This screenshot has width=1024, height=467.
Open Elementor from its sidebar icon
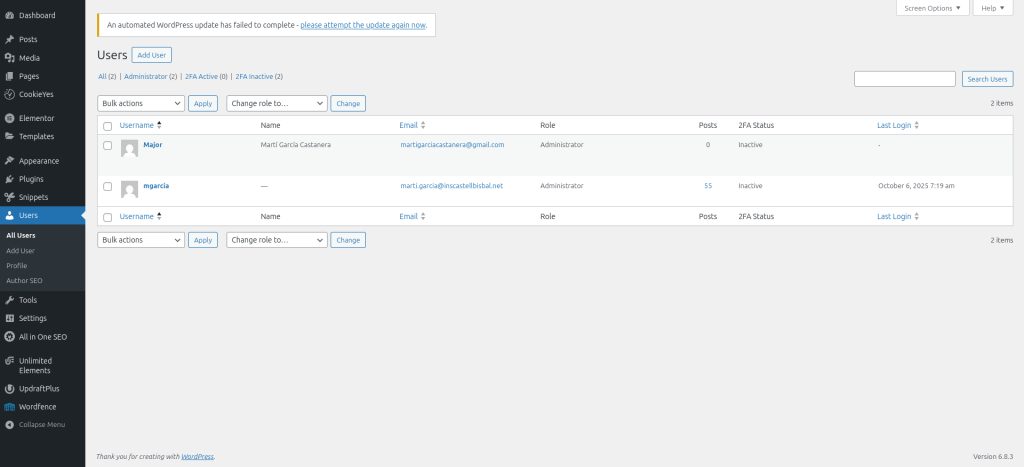pos(9,118)
